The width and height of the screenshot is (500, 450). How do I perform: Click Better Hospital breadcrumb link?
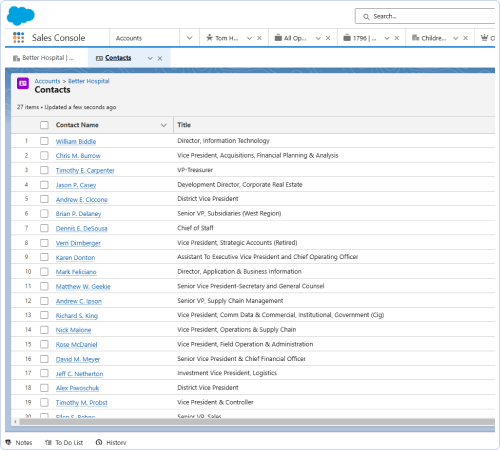89,81
